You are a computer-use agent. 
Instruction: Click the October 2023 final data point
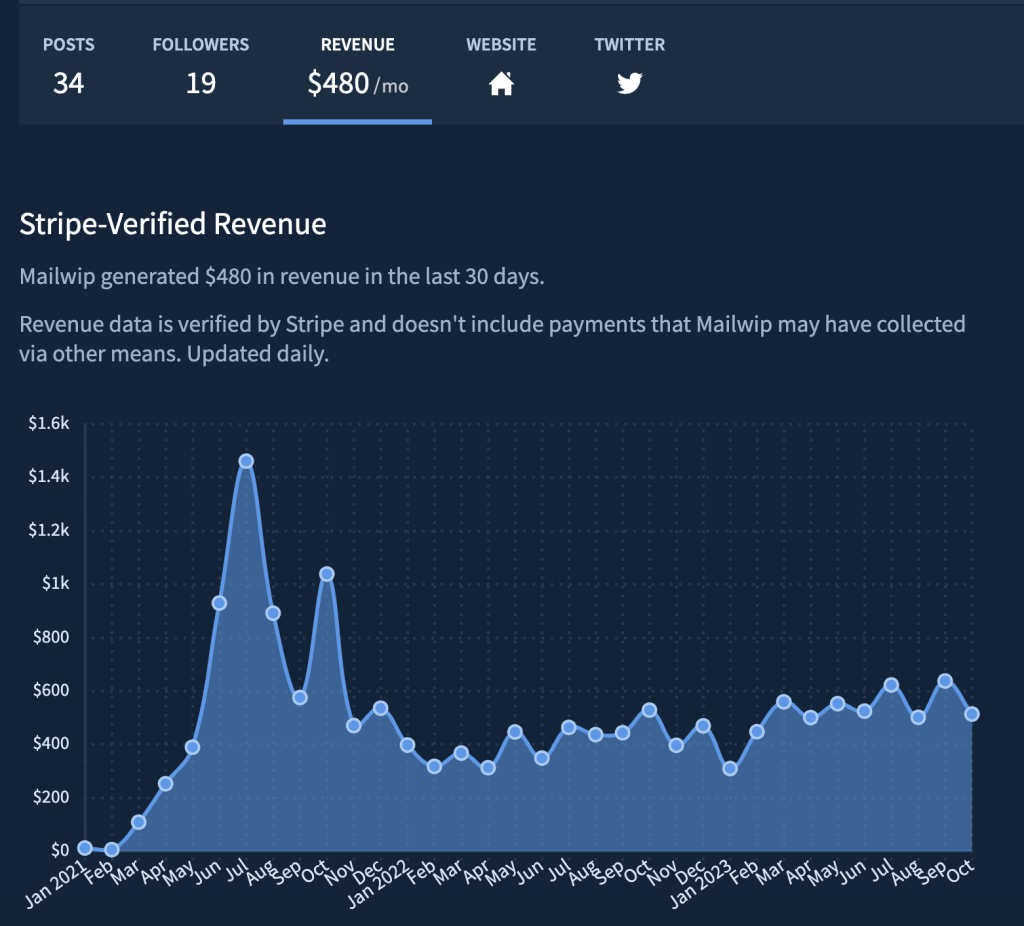pos(971,714)
